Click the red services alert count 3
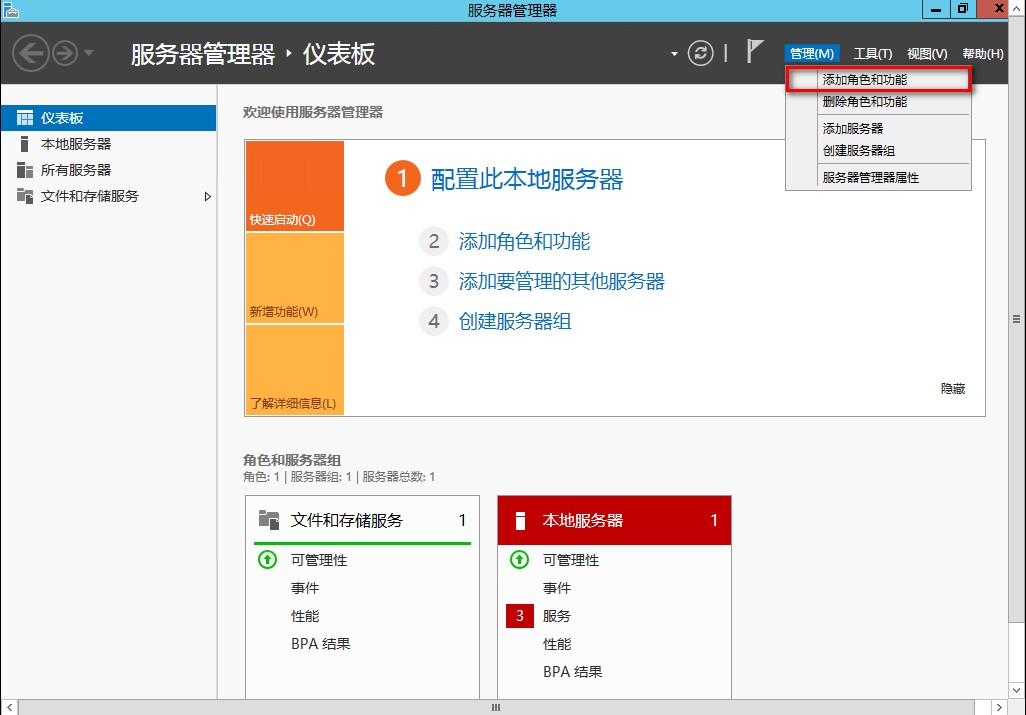 pyautogui.click(x=520, y=616)
